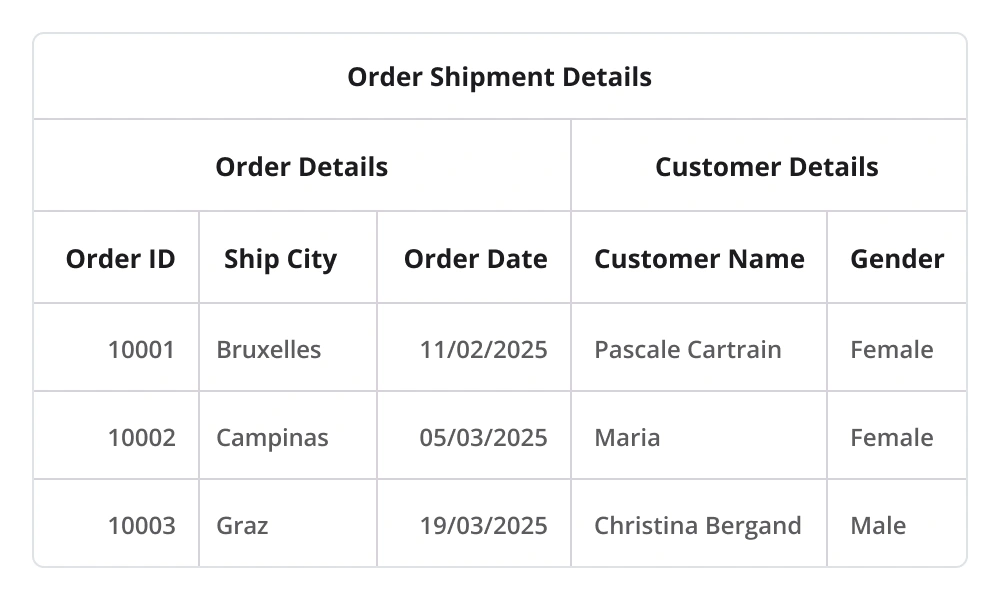Select the Order Details group header
1000x600 pixels.
click(x=301, y=166)
